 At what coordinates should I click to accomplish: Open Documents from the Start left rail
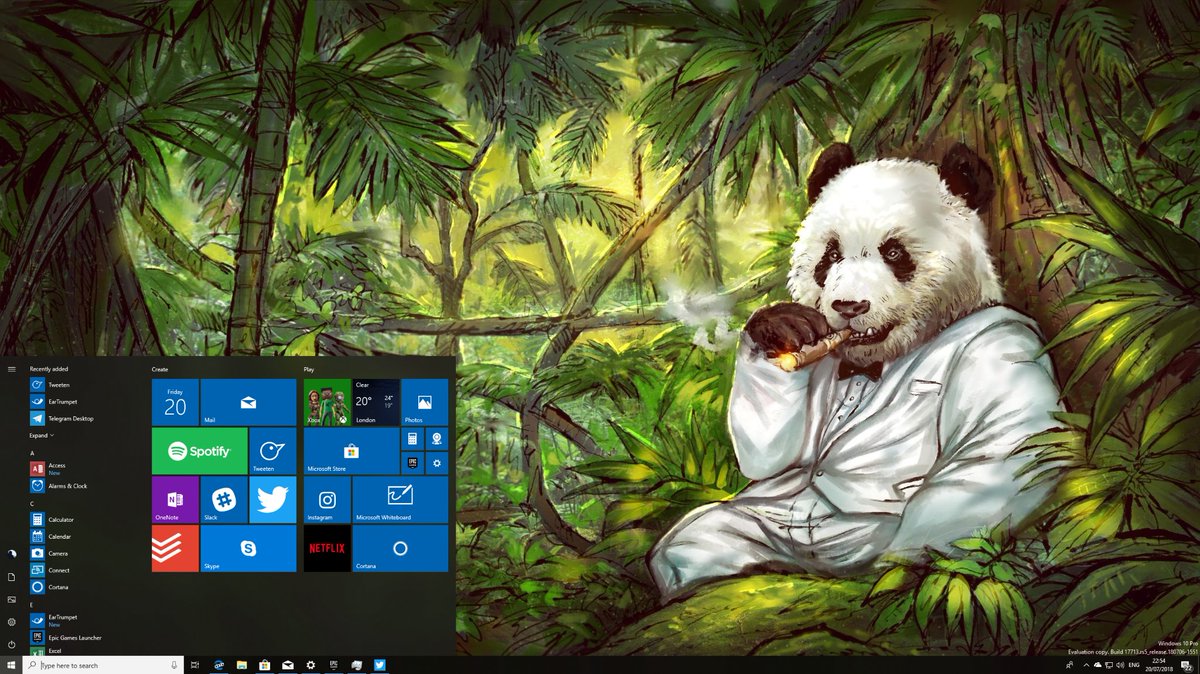pyautogui.click(x=11, y=577)
